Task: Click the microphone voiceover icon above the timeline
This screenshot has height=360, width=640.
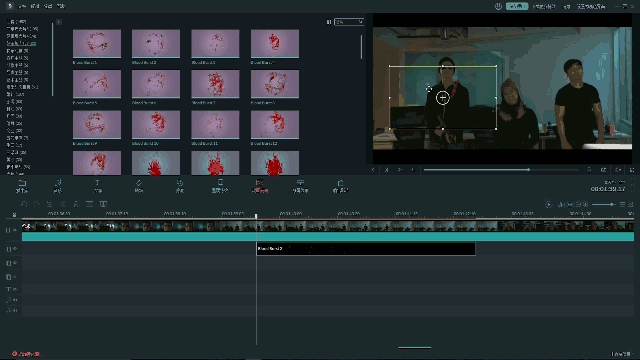Action: click(x=561, y=204)
